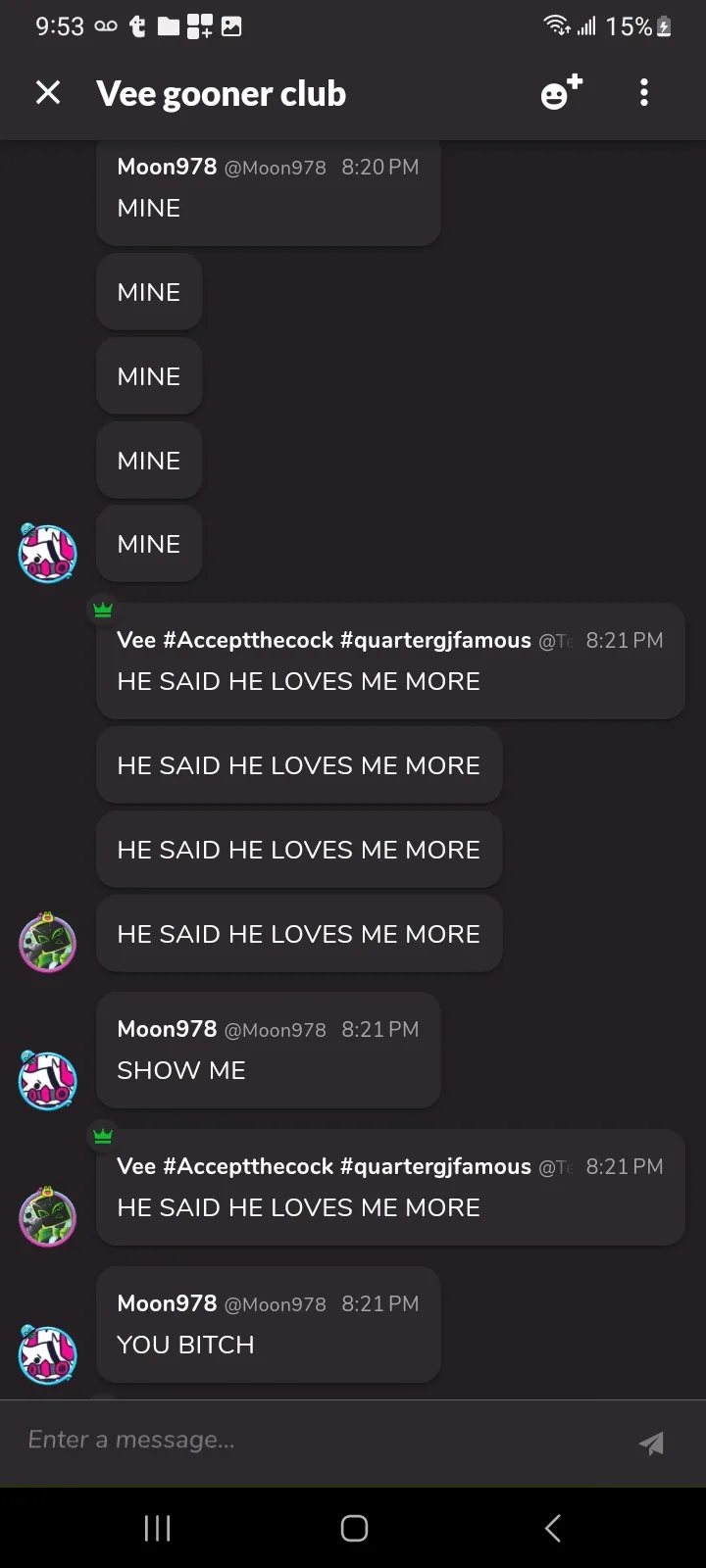Tap Moon978 avatar next to SHOW ME
Image resolution: width=706 pixels, height=1568 pixels.
coord(47,1080)
